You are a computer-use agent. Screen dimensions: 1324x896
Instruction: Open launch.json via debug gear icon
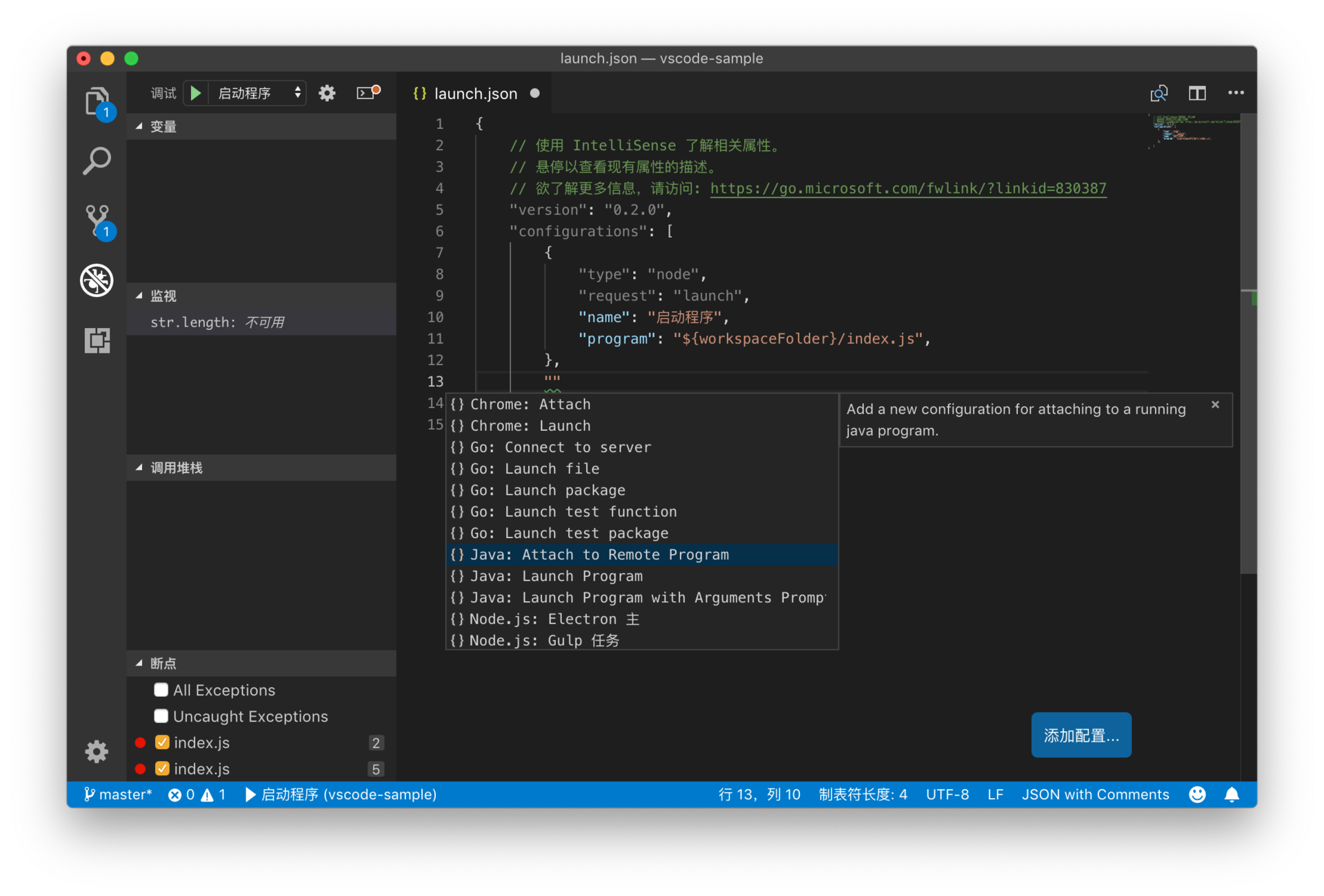(x=327, y=93)
